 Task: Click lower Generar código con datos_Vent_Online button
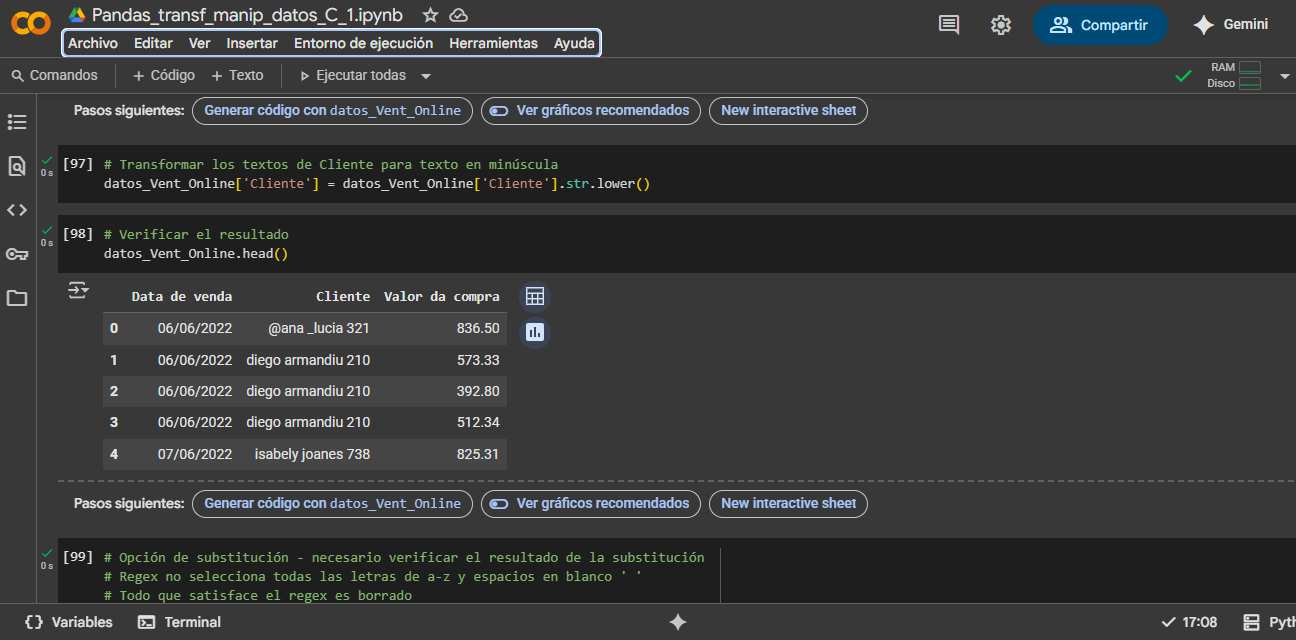click(x=332, y=504)
